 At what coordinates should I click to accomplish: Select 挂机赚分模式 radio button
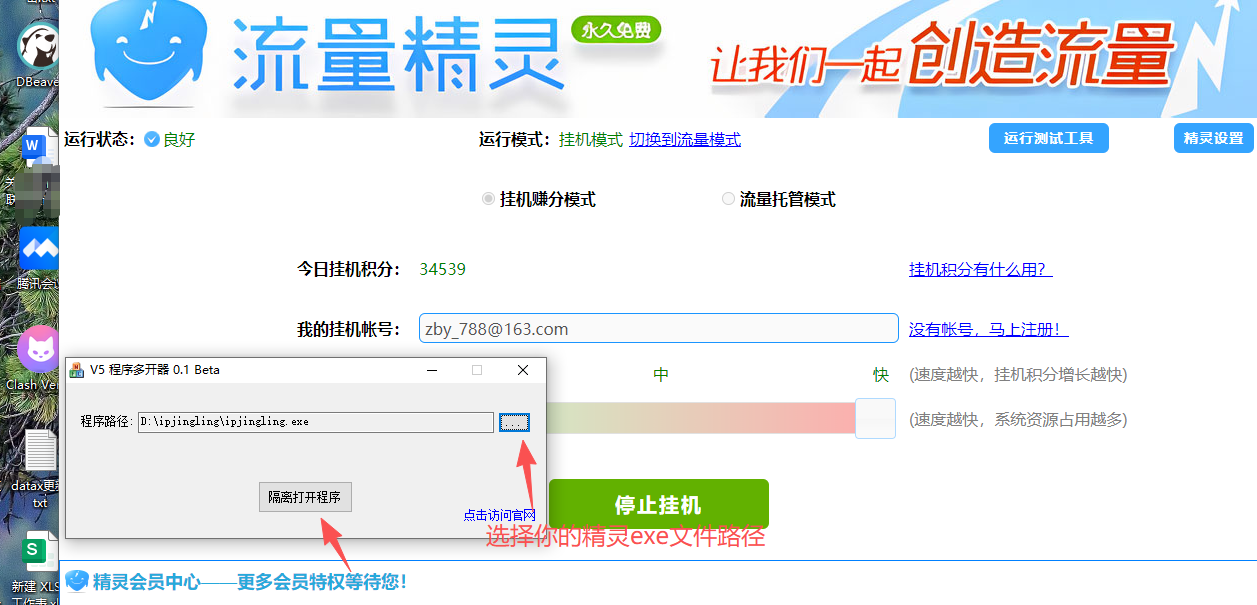click(x=488, y=199)
